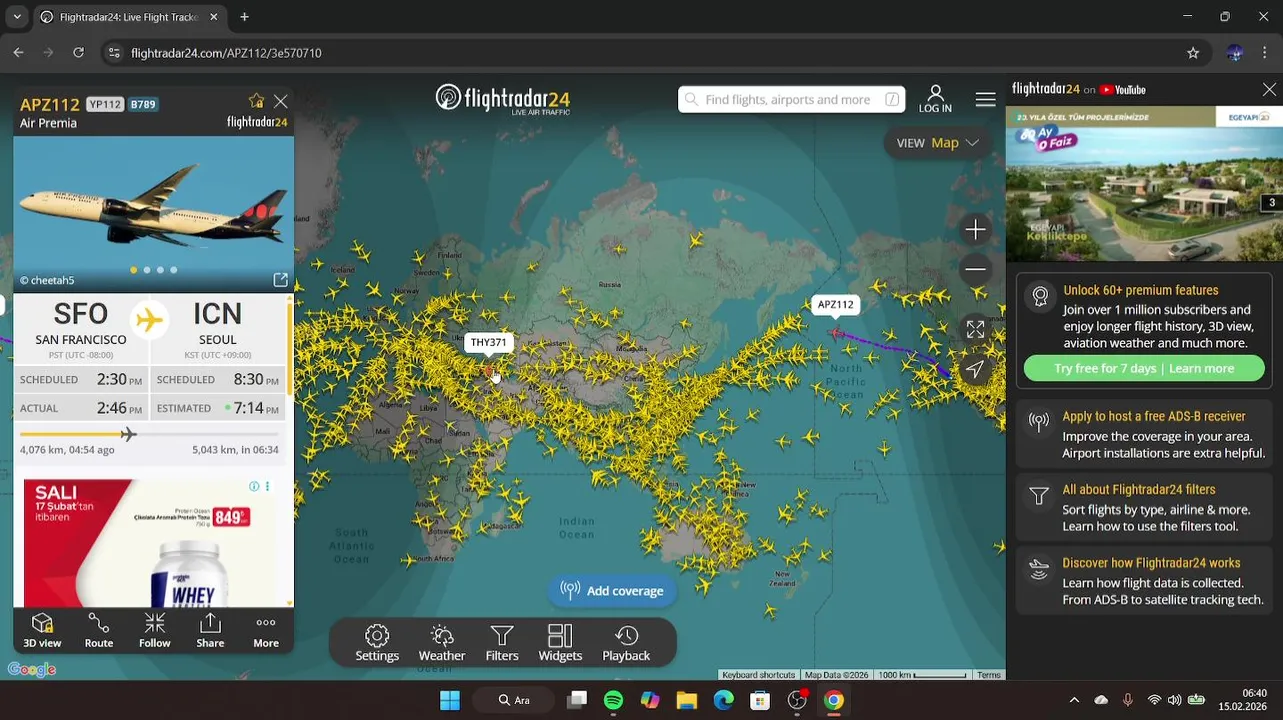
Task: Select the second photo carousel dot
Action: (147, 270)
